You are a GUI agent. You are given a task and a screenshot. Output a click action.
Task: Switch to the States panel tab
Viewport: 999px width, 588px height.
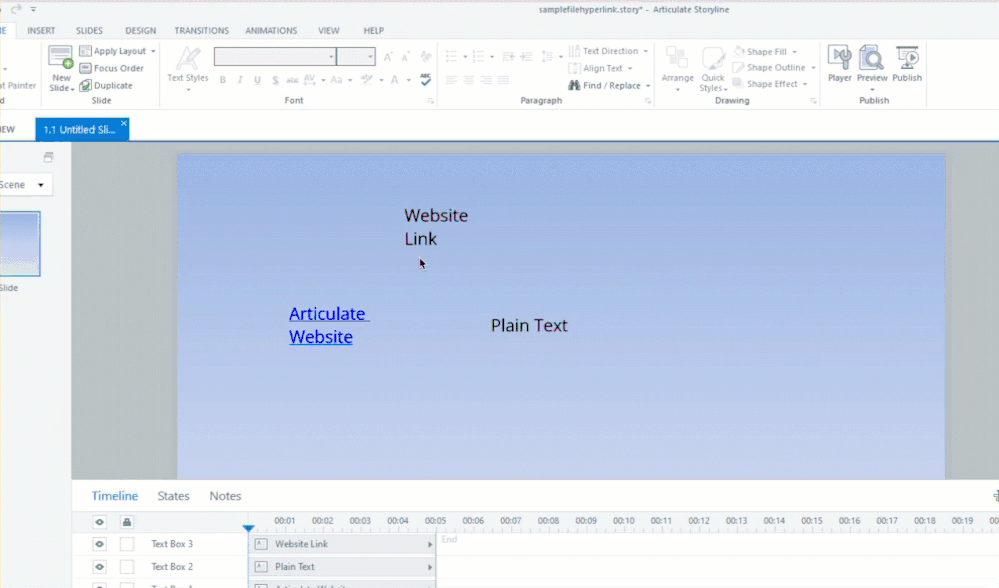[x=173, y=496]
